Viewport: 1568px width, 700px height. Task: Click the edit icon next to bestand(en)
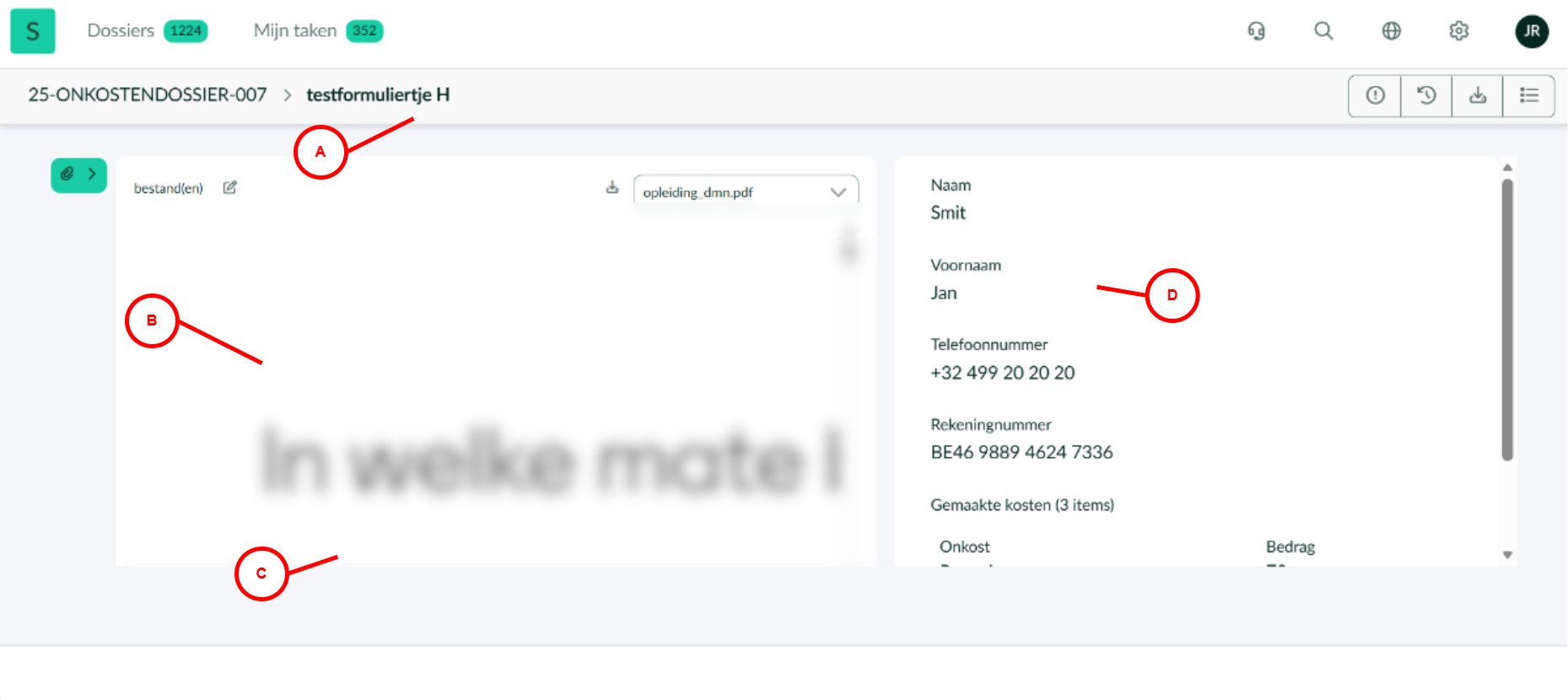(229, 187)
